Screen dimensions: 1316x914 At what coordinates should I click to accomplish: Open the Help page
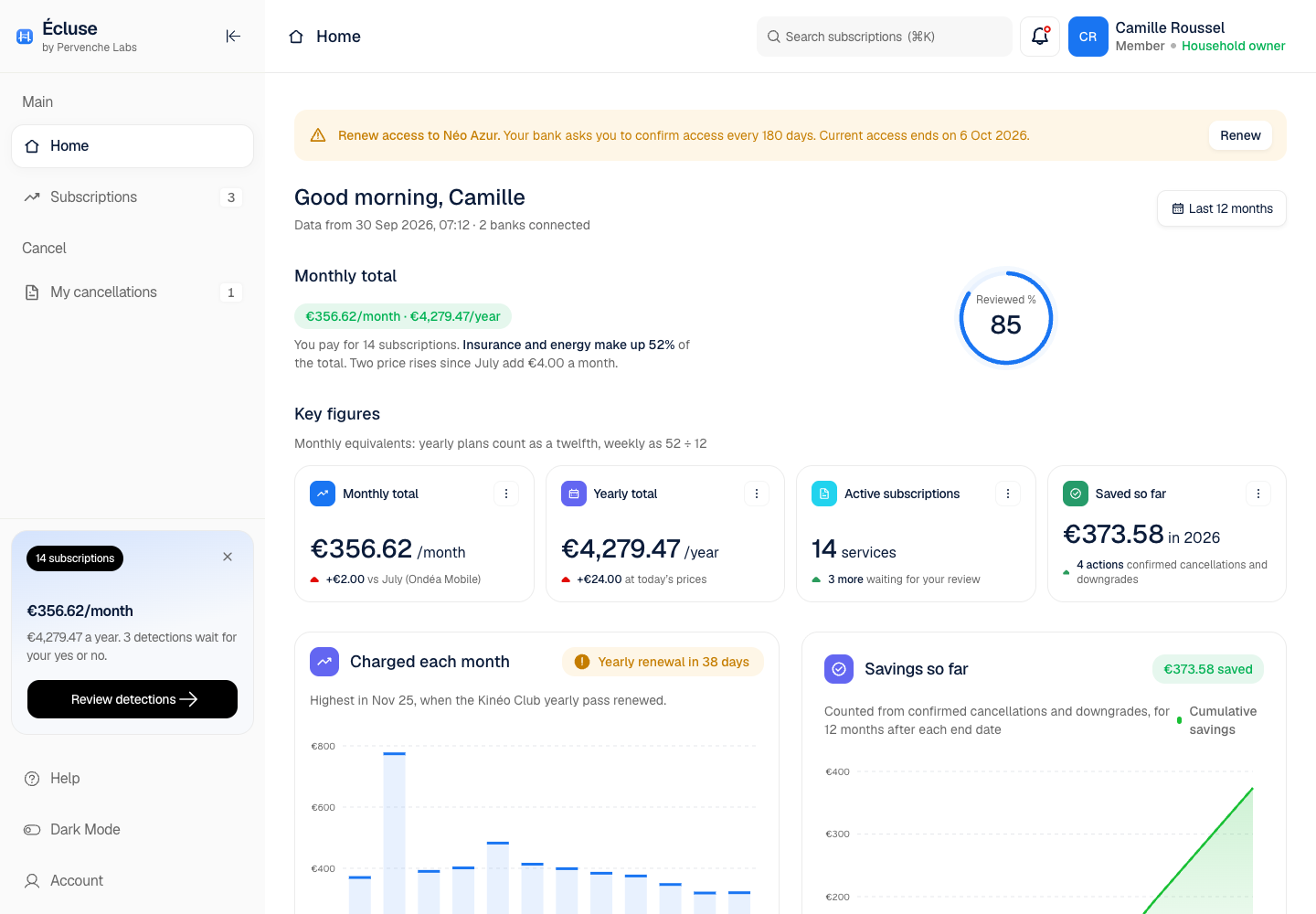pyautogui.click(x=133, y=779)
